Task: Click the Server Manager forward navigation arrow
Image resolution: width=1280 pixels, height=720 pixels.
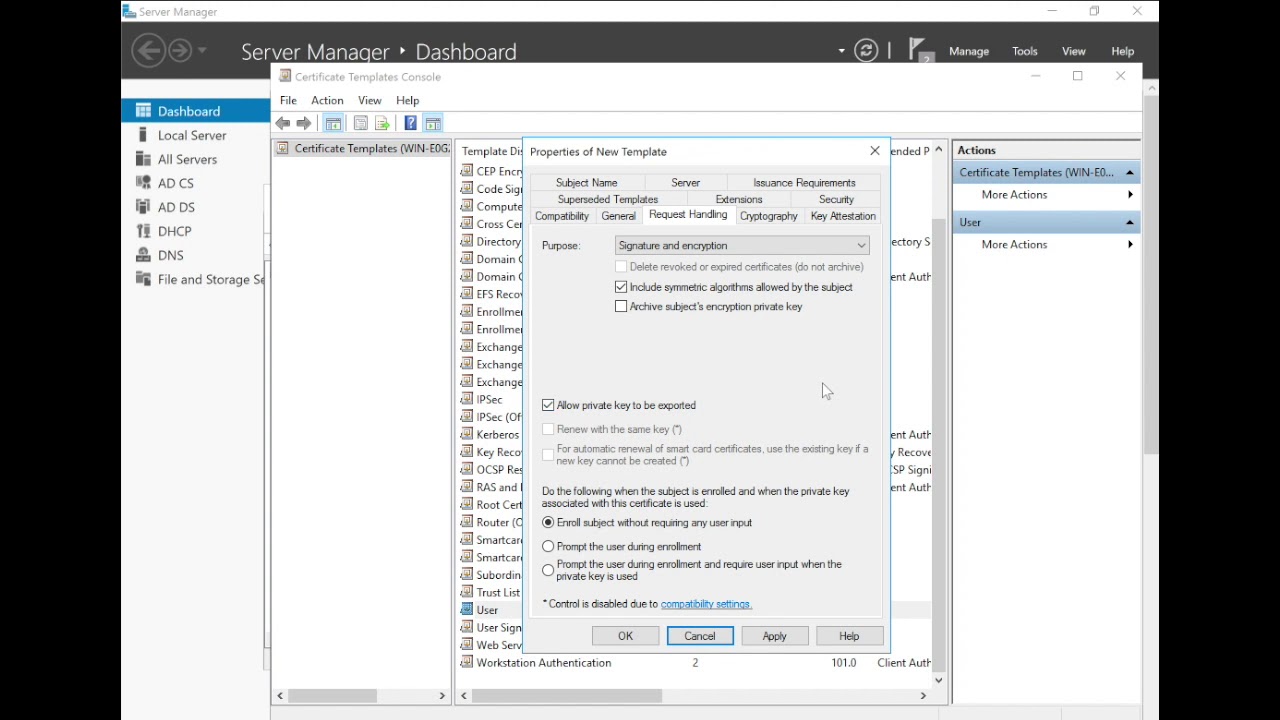Action: coord(180,50)
